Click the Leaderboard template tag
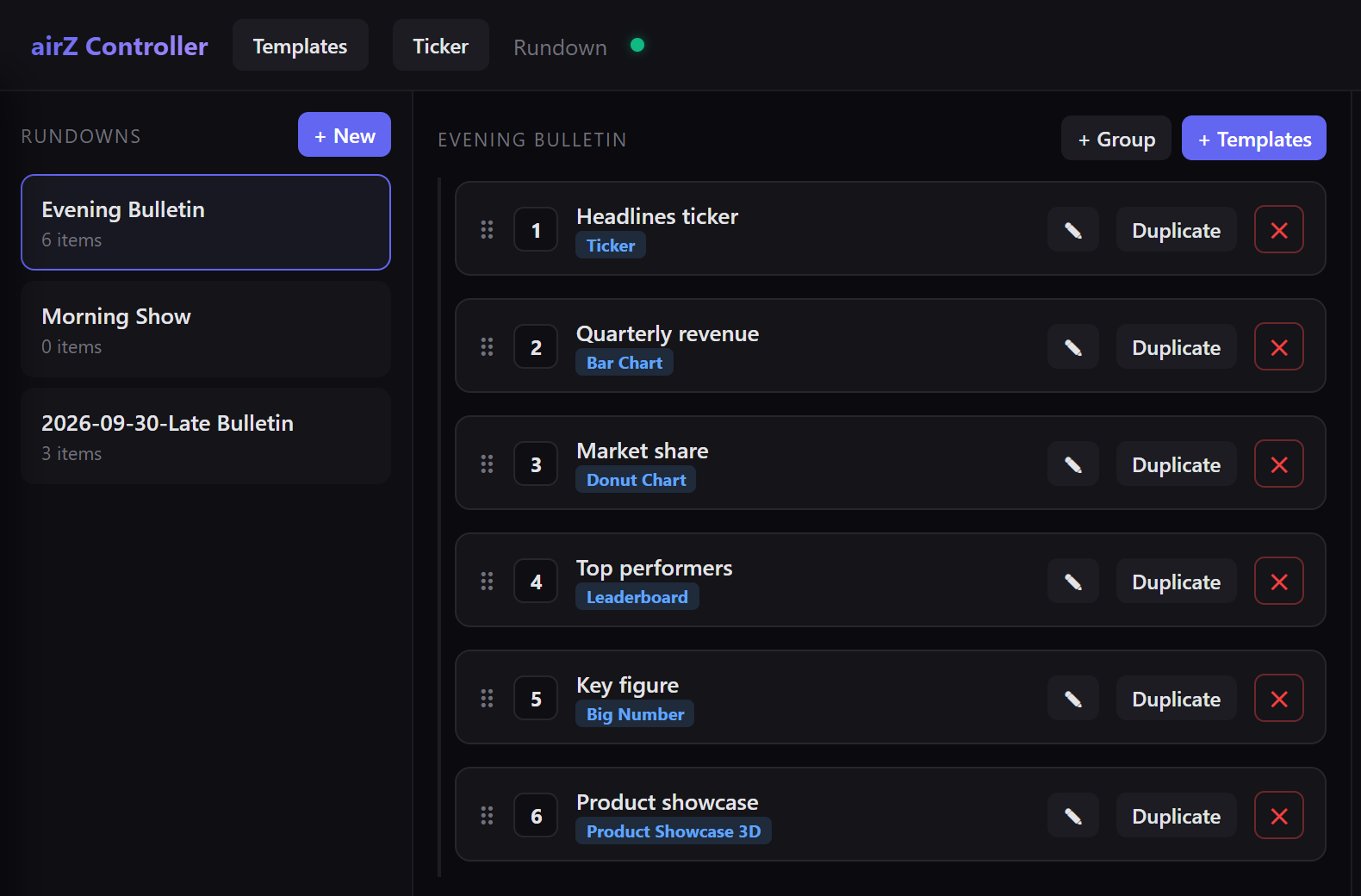The width and height of the screenshot is (1361, 896). coord(637,597)
